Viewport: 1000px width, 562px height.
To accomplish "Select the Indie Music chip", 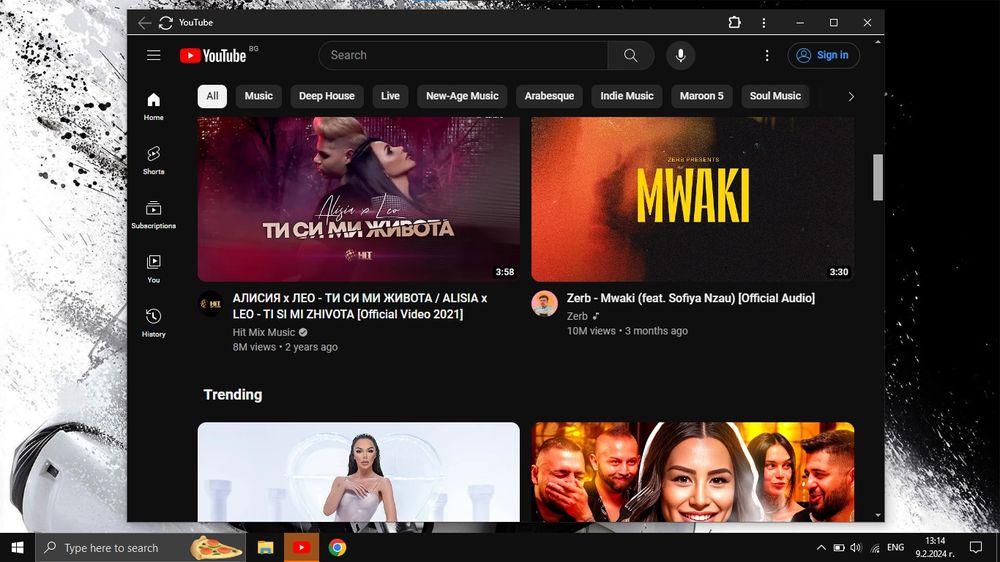I will (627, 96).
